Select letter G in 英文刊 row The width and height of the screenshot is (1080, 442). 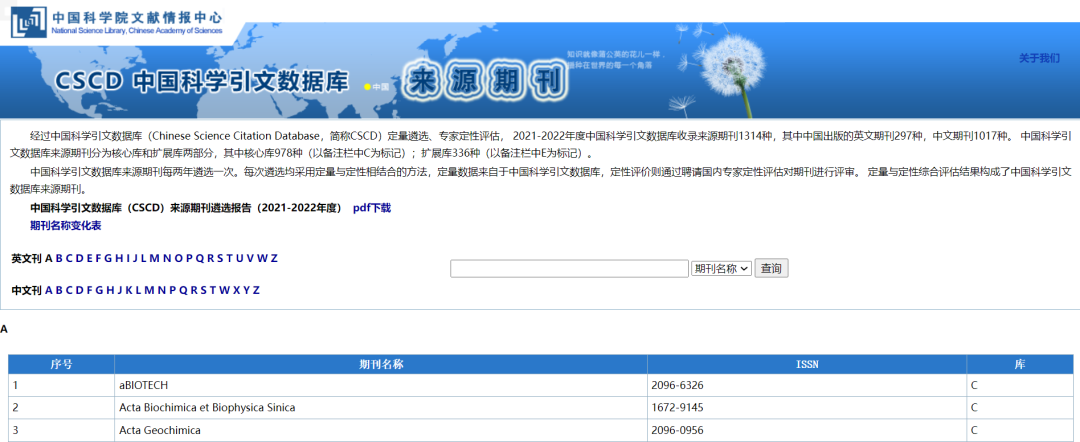(108, 258)
